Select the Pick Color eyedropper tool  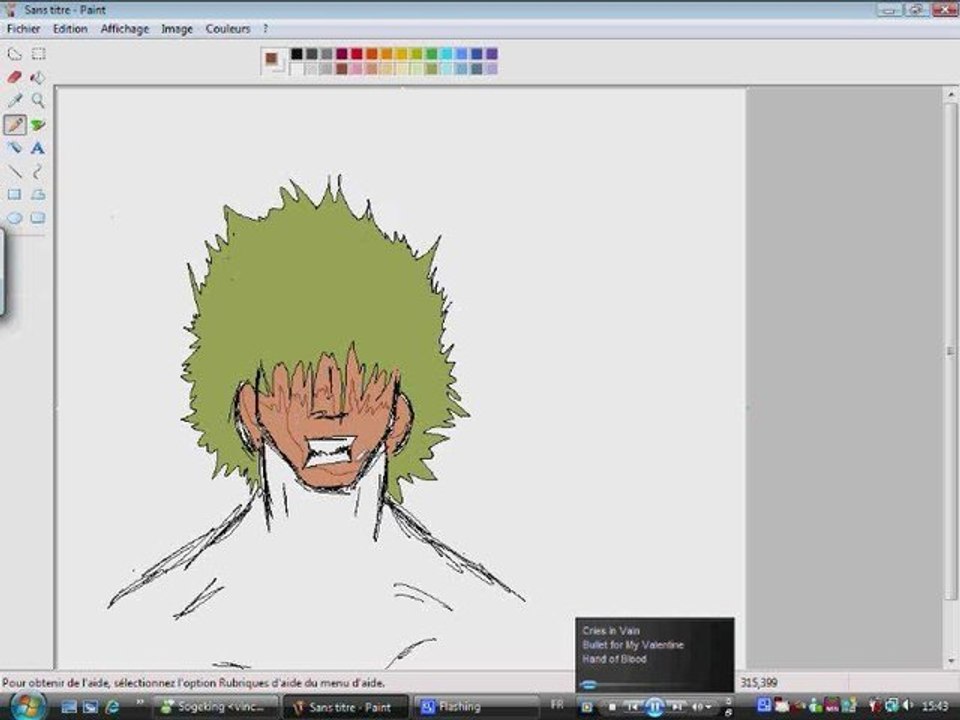tap(14, 100)
